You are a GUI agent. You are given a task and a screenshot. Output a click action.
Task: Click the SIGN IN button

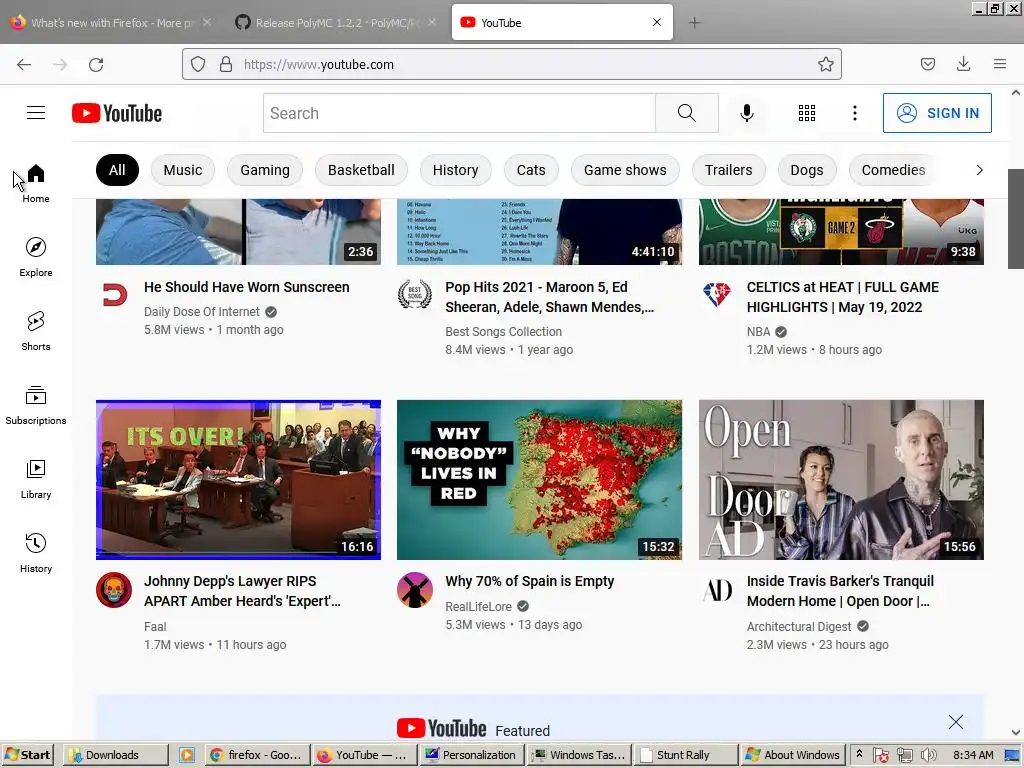(937, 113)
